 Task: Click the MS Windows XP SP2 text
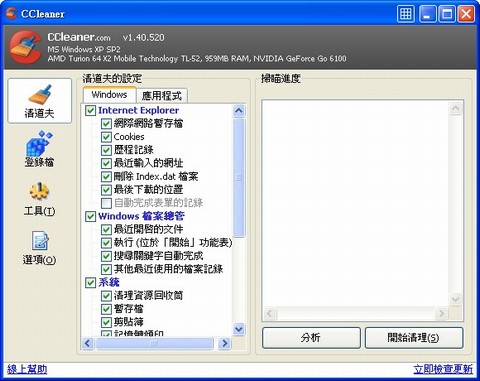point(84,49)
